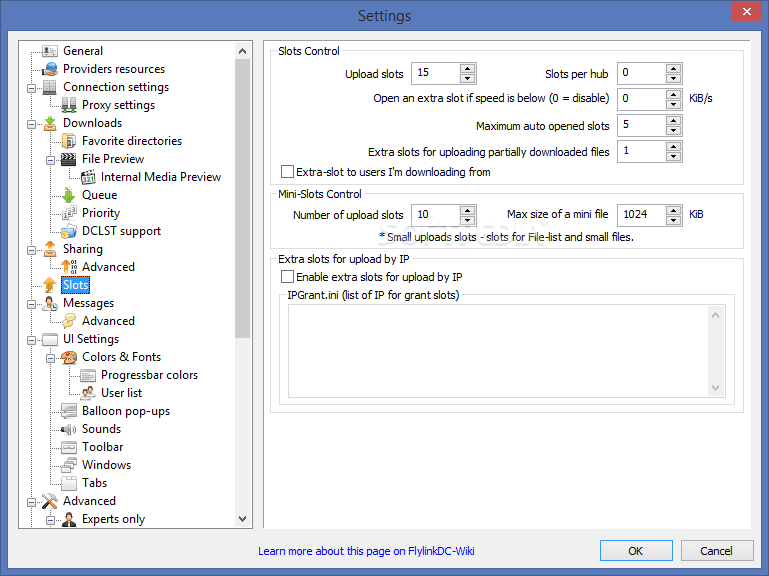Click the Downloads green arrow icon

click(x=50, y=123)
